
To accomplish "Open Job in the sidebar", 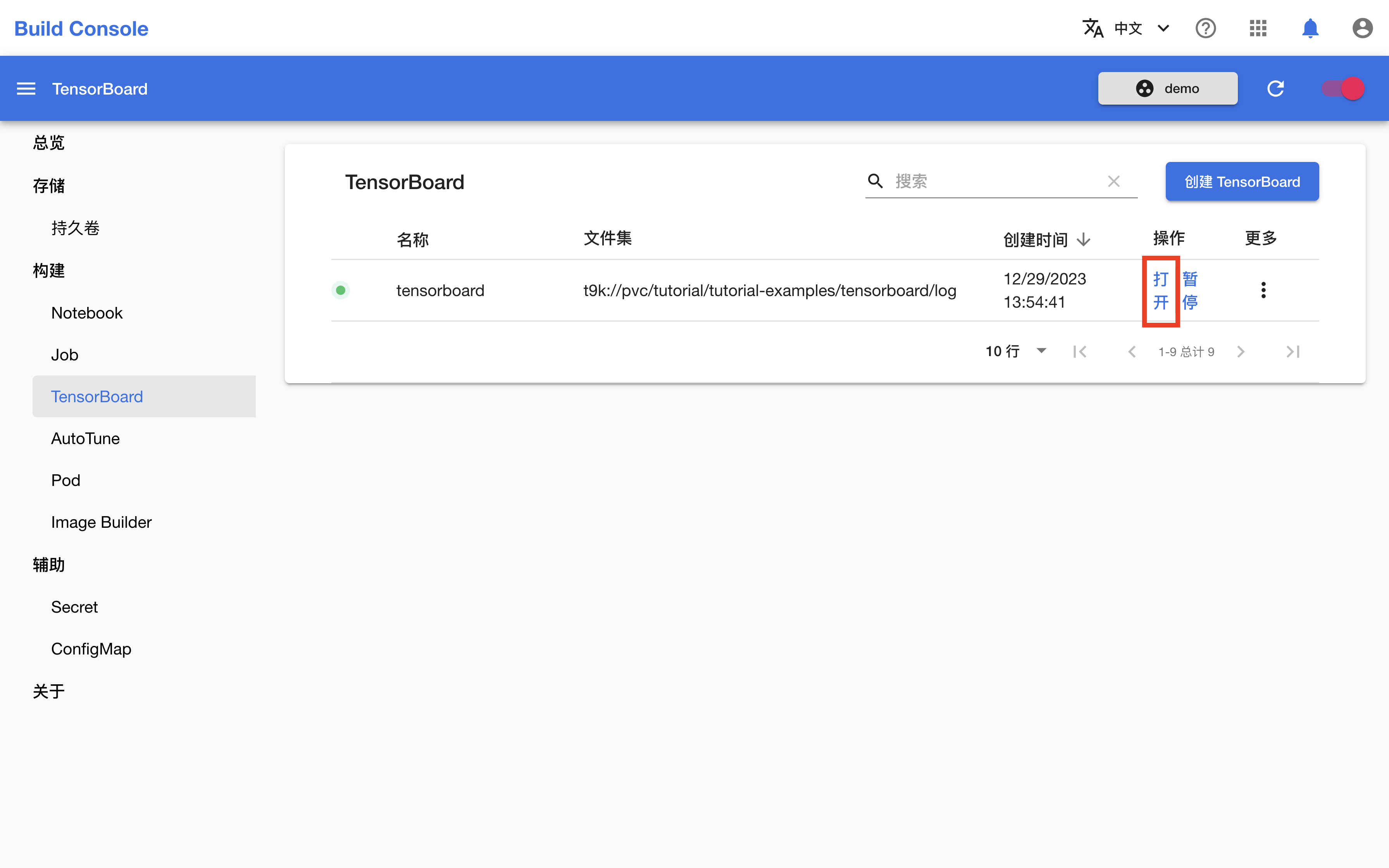I will 64,355.
